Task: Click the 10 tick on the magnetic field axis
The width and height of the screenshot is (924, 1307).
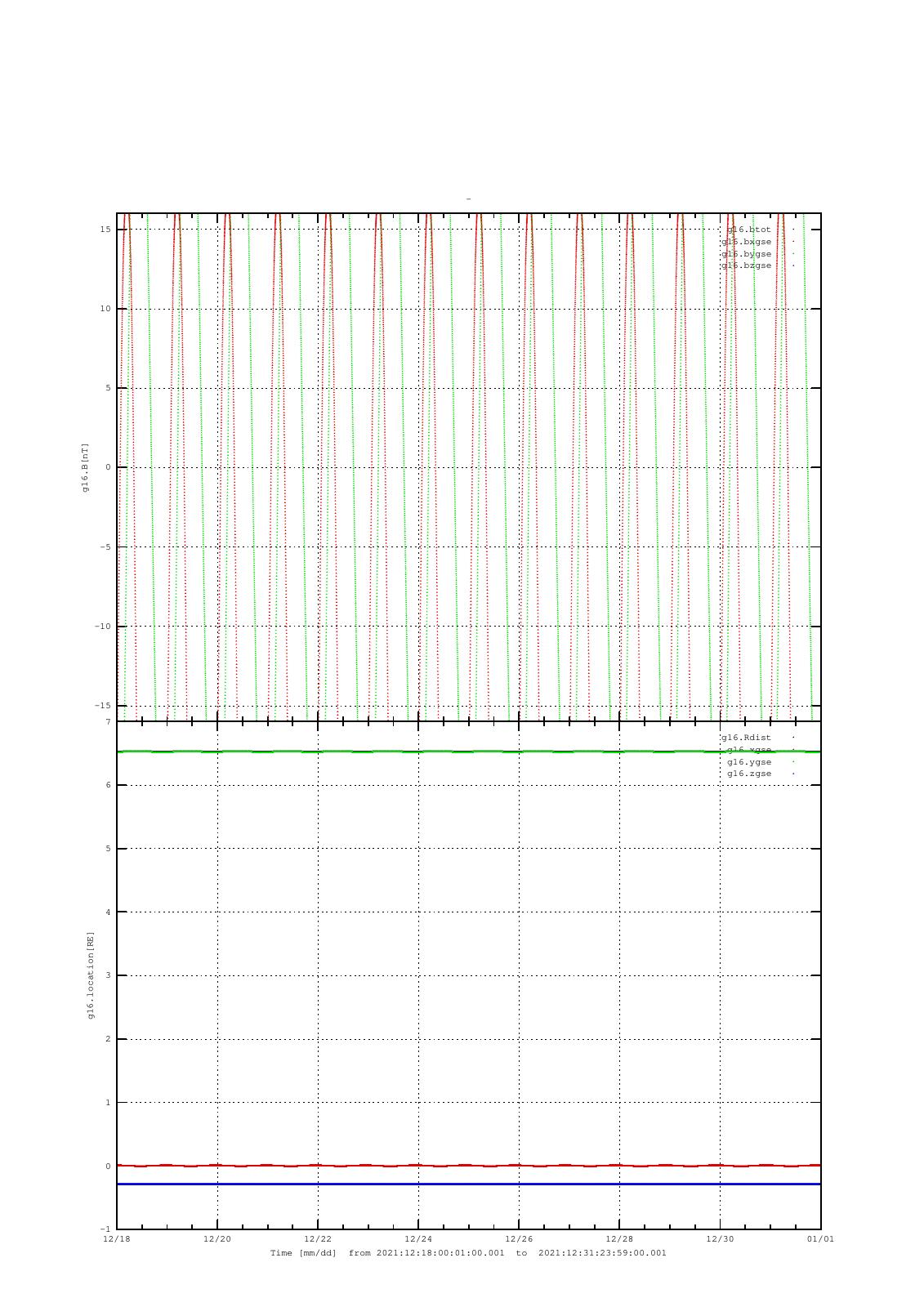Action: click(105, 309)
